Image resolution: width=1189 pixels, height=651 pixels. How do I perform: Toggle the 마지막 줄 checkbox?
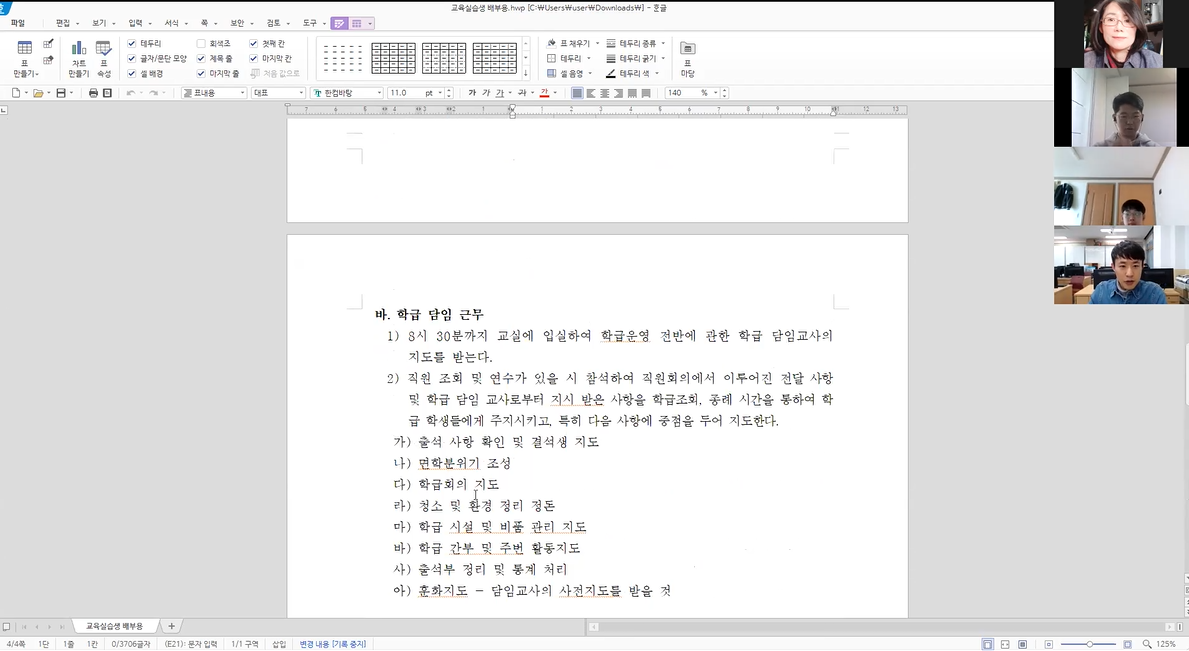[x=201, y=73]
